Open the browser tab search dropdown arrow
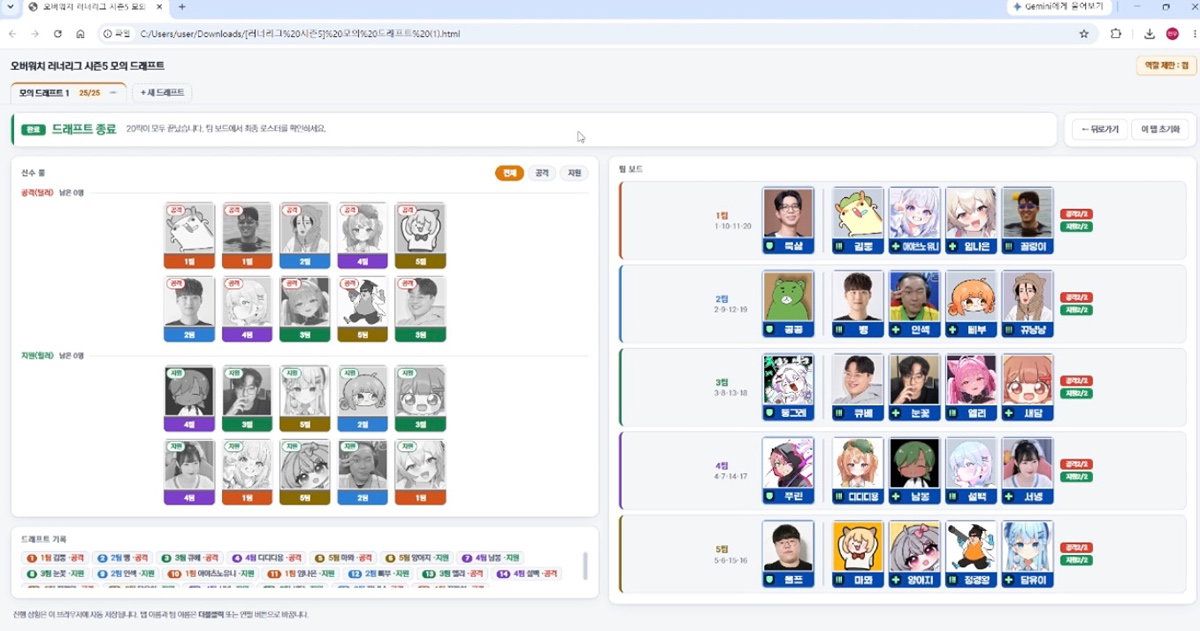Viewport: 1200px width, 631px height. pyautogui.click(x=10, y=7)
